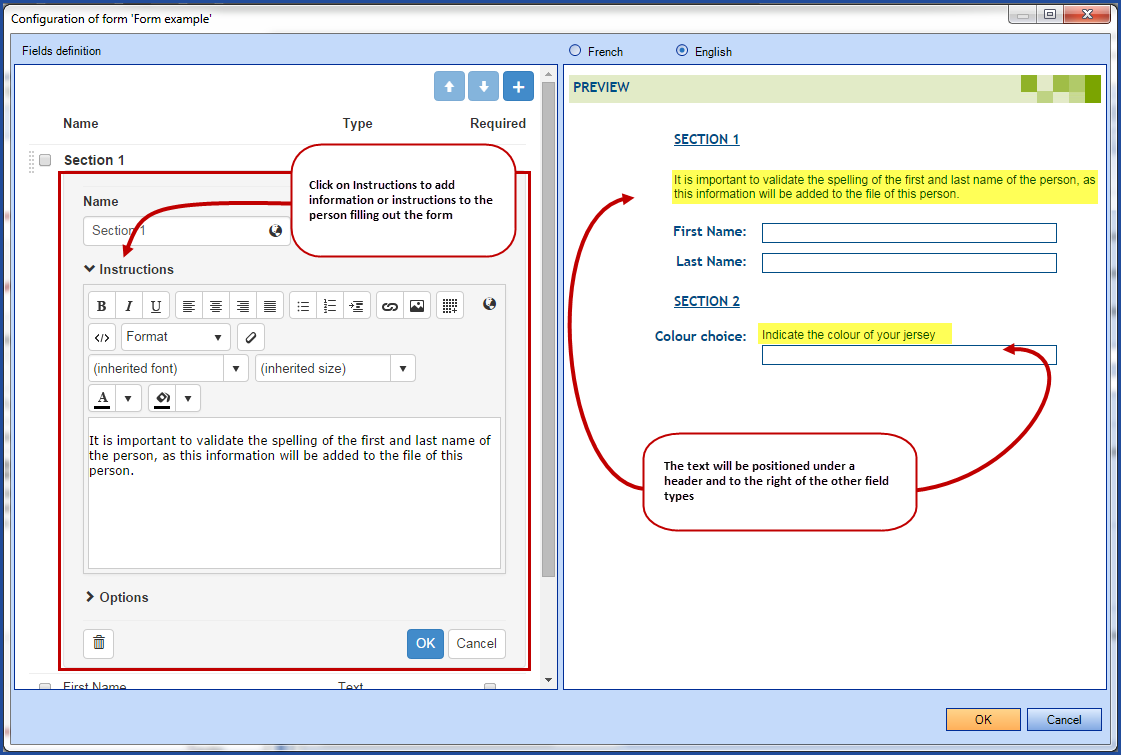Open the Format dropdown
Viewport: 1121px width, 755px height.
tap(175, 336)
